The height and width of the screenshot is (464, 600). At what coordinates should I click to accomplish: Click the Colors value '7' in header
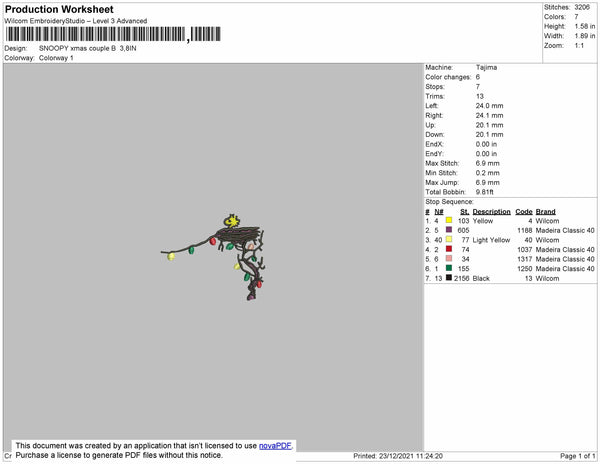(x=576, y=17)
